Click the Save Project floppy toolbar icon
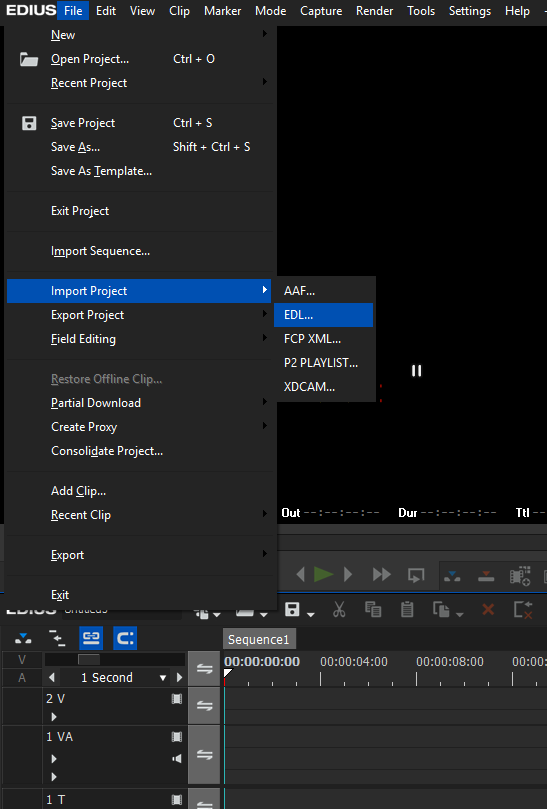The image size is (547, 809). tap(293, 609)
